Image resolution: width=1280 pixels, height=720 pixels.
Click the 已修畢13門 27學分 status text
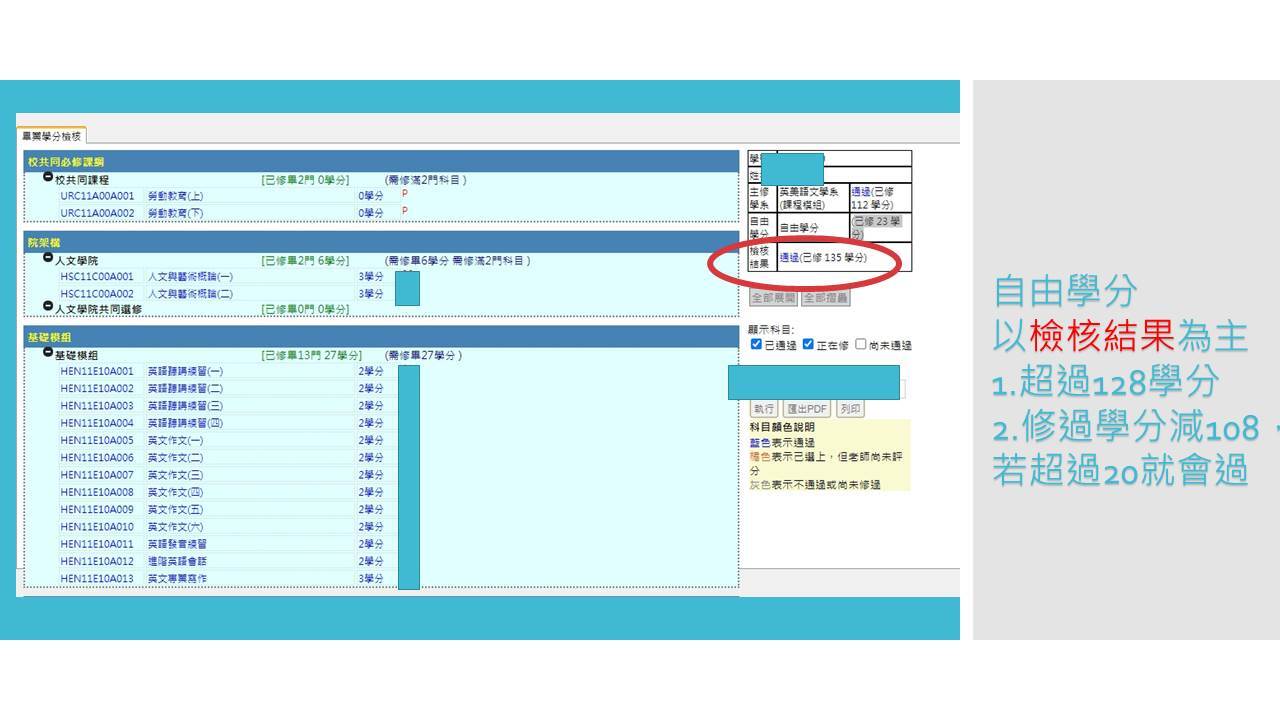311,355
